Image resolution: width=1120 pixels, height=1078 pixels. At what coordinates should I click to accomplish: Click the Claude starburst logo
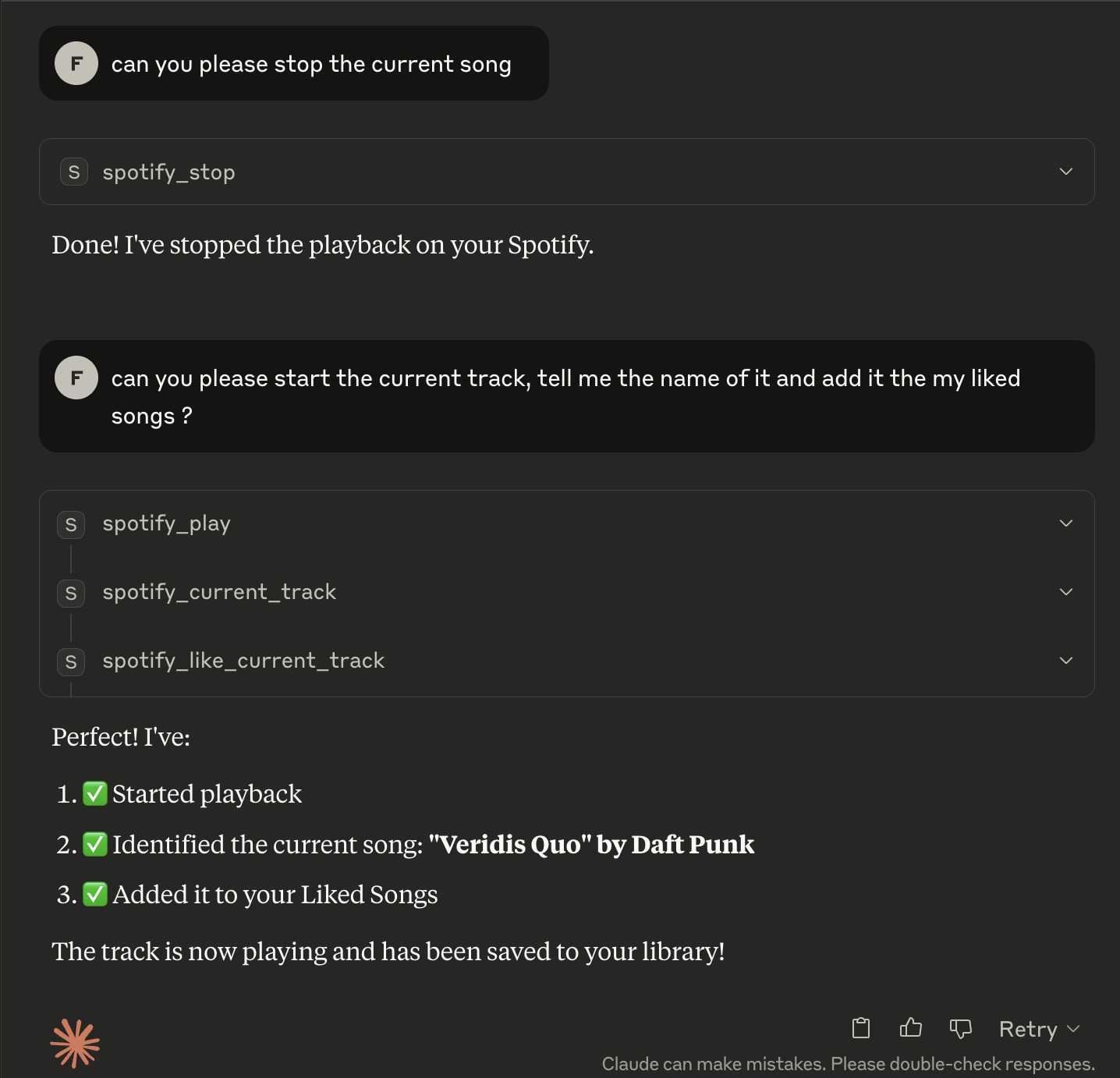click(74, 1042)
